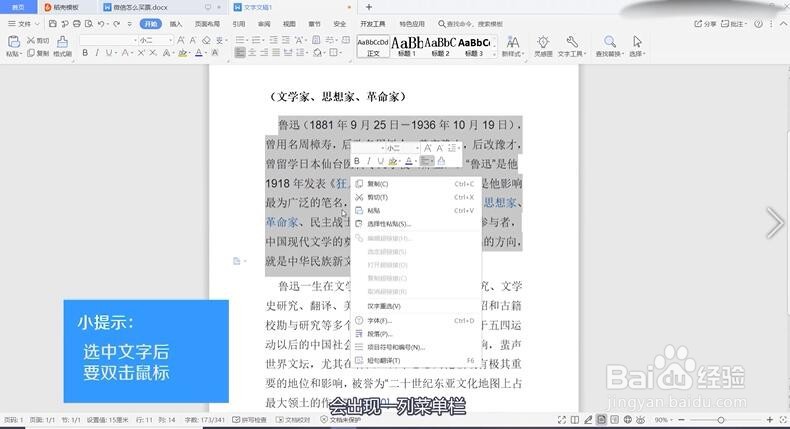Toggle center alignment in ribbon

[x=252, y=52]
